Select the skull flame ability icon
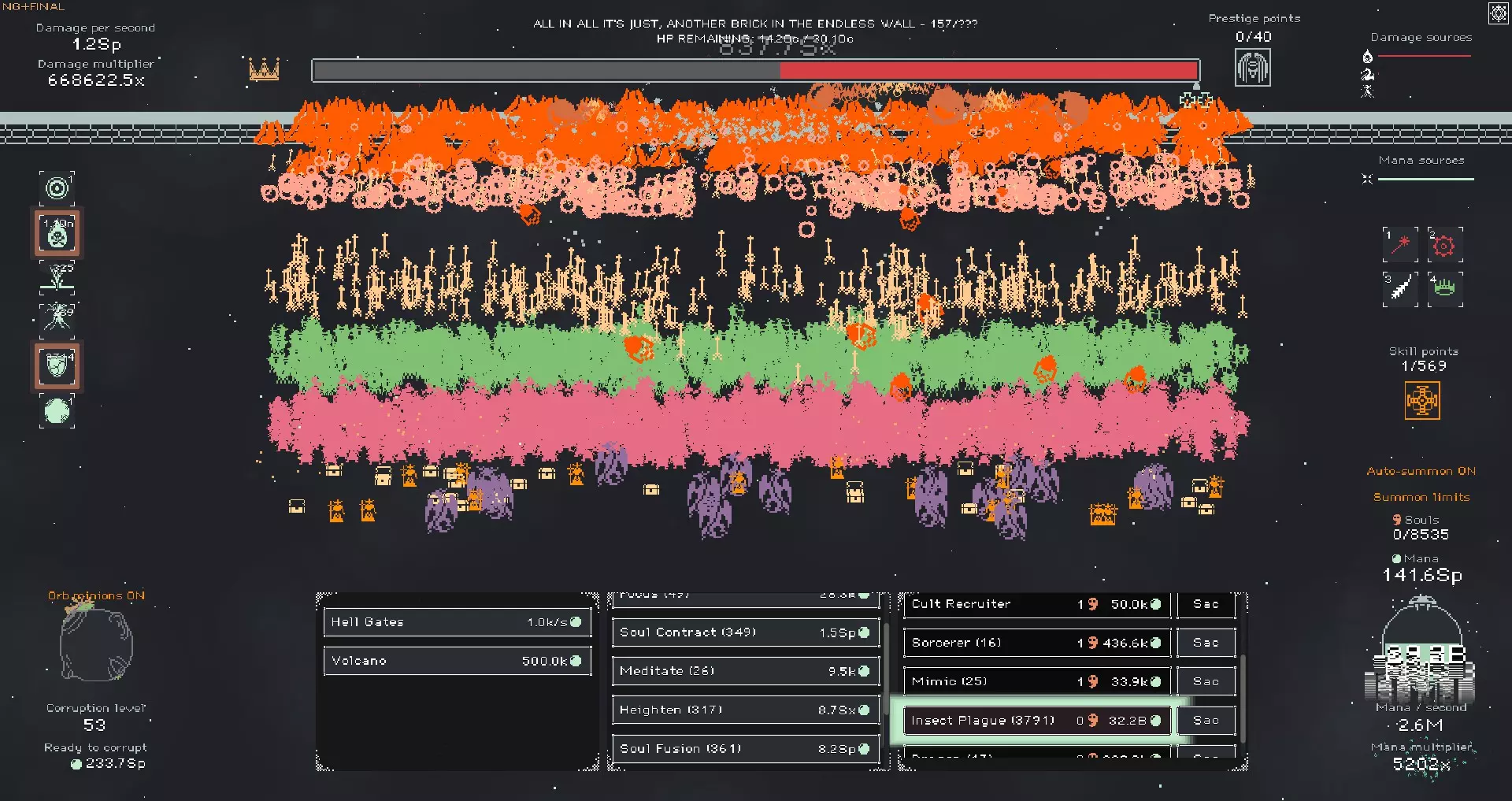 click(x=57, y=233)
